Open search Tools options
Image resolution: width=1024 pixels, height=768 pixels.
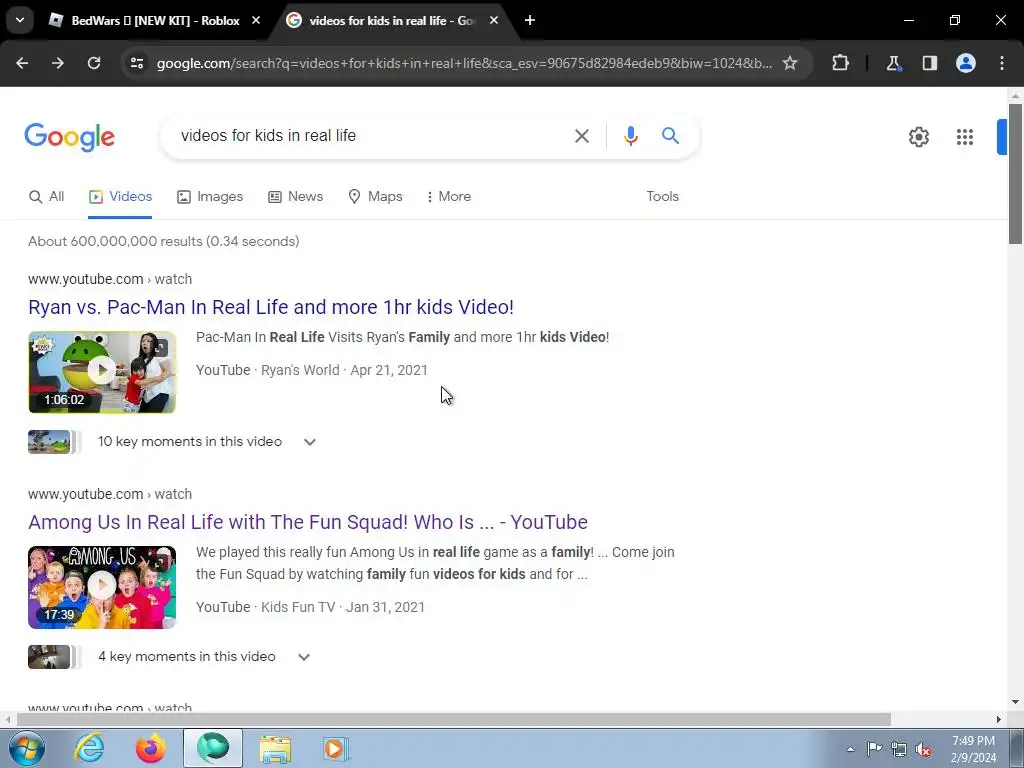(662, 197)
